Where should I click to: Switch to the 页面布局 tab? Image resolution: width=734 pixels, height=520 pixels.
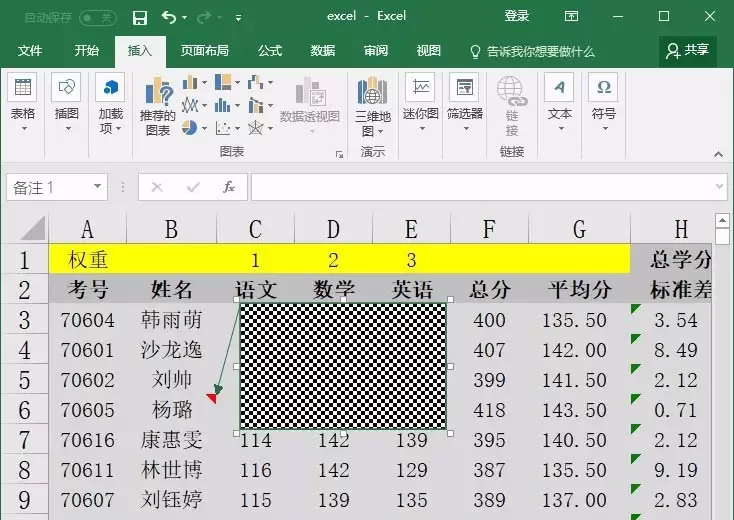point(205,51)
